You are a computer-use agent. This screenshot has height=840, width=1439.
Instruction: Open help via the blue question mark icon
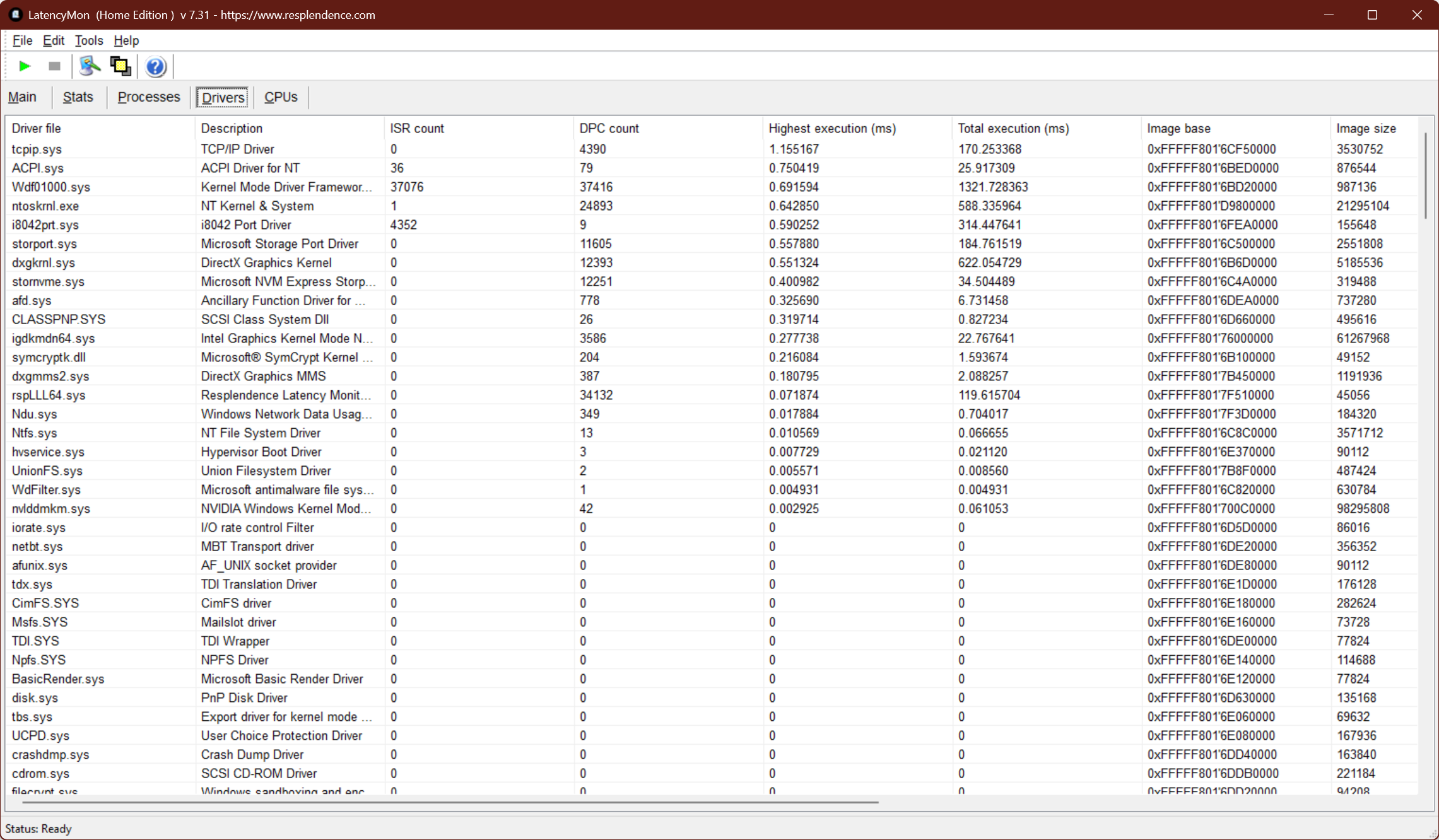pos(155,66)
